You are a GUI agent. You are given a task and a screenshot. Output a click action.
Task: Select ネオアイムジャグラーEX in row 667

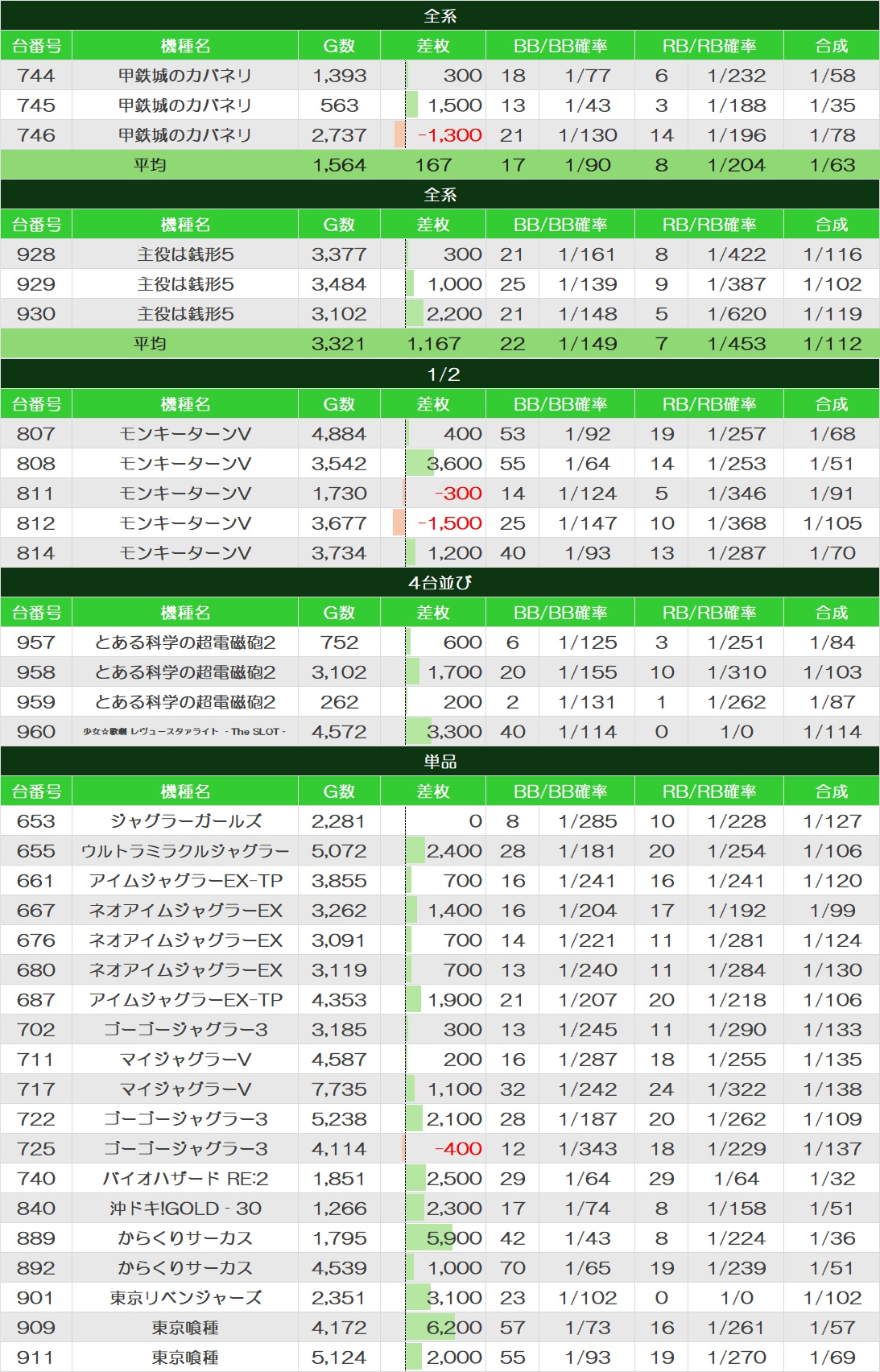(185, 911)
